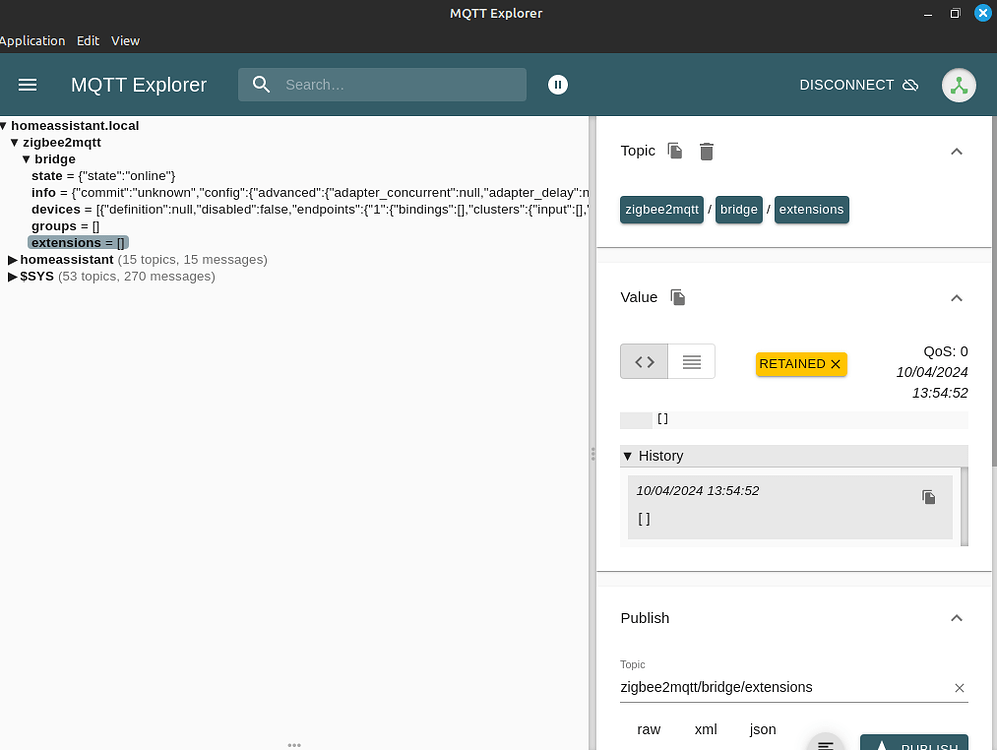
Task: Select the info topic row
Action: [310, 193]
